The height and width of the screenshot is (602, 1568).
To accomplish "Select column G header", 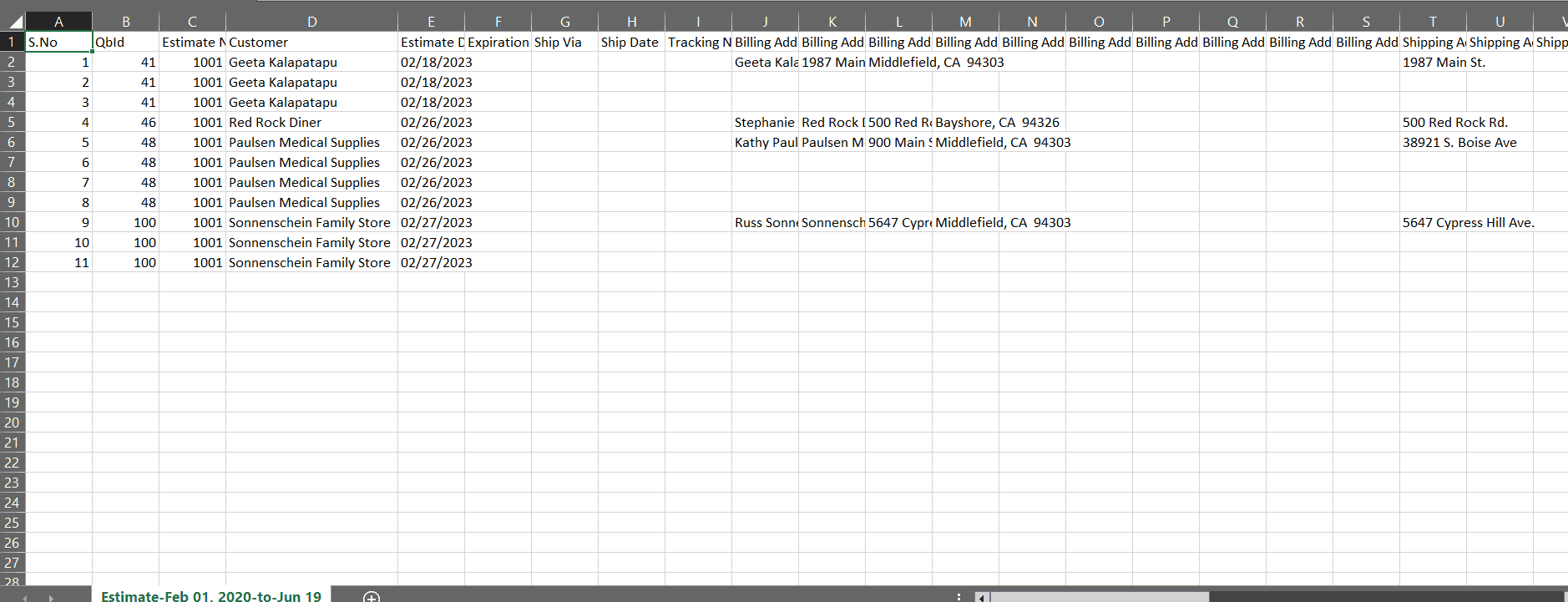I will pyautogui.click(x=565, y=22).
